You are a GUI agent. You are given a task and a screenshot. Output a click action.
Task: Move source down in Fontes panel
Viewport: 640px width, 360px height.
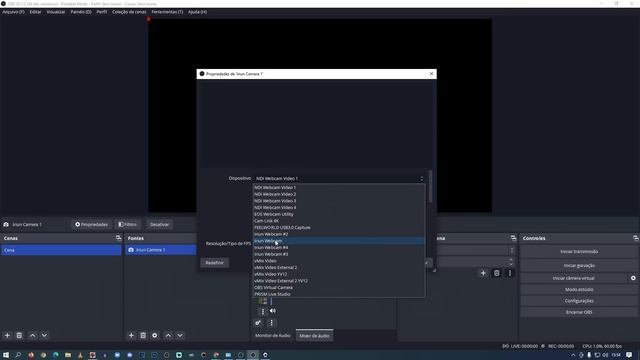coord(180,336)
